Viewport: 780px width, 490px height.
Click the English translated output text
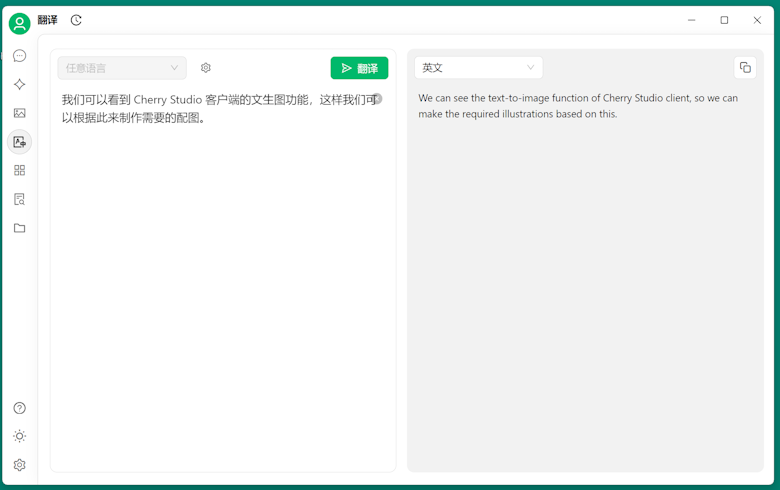[578, 106]
